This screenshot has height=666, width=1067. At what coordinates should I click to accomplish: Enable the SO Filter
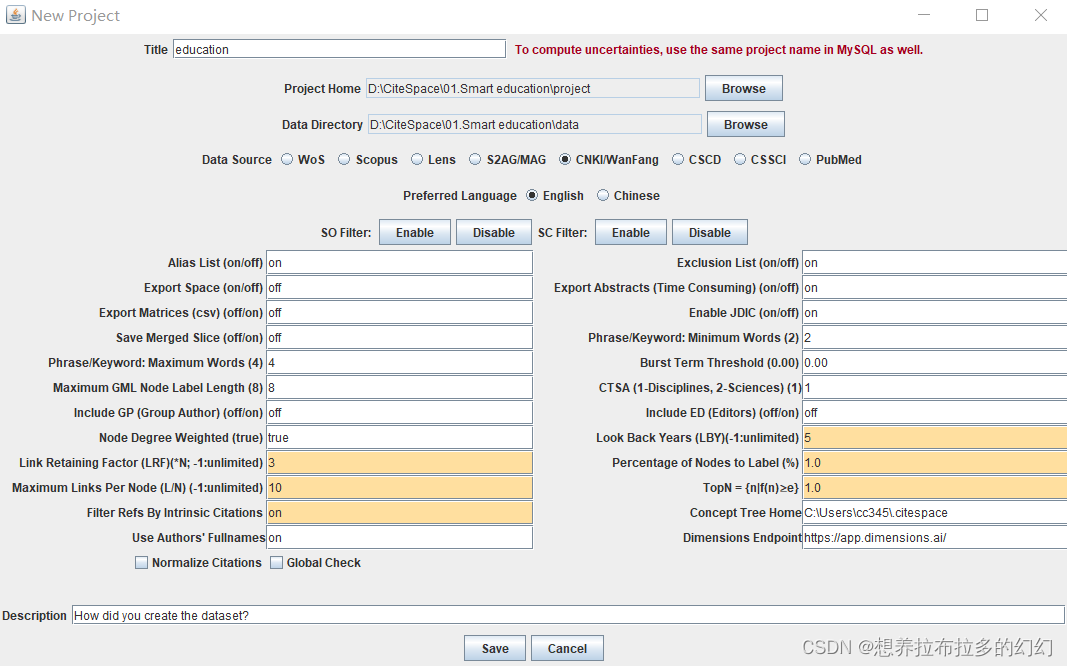point(415,233)
